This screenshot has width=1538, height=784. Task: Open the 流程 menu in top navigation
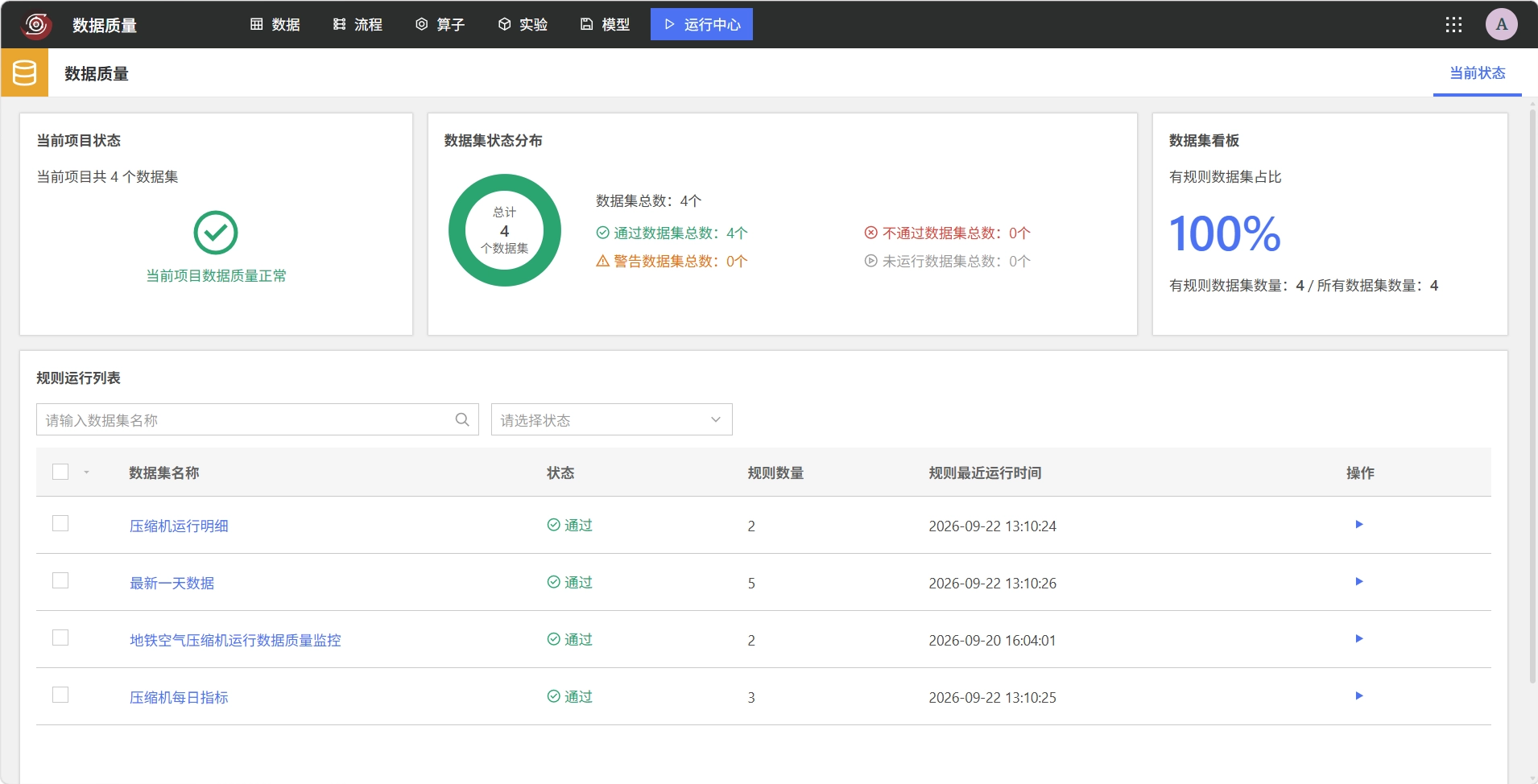[x=358, y=25]
